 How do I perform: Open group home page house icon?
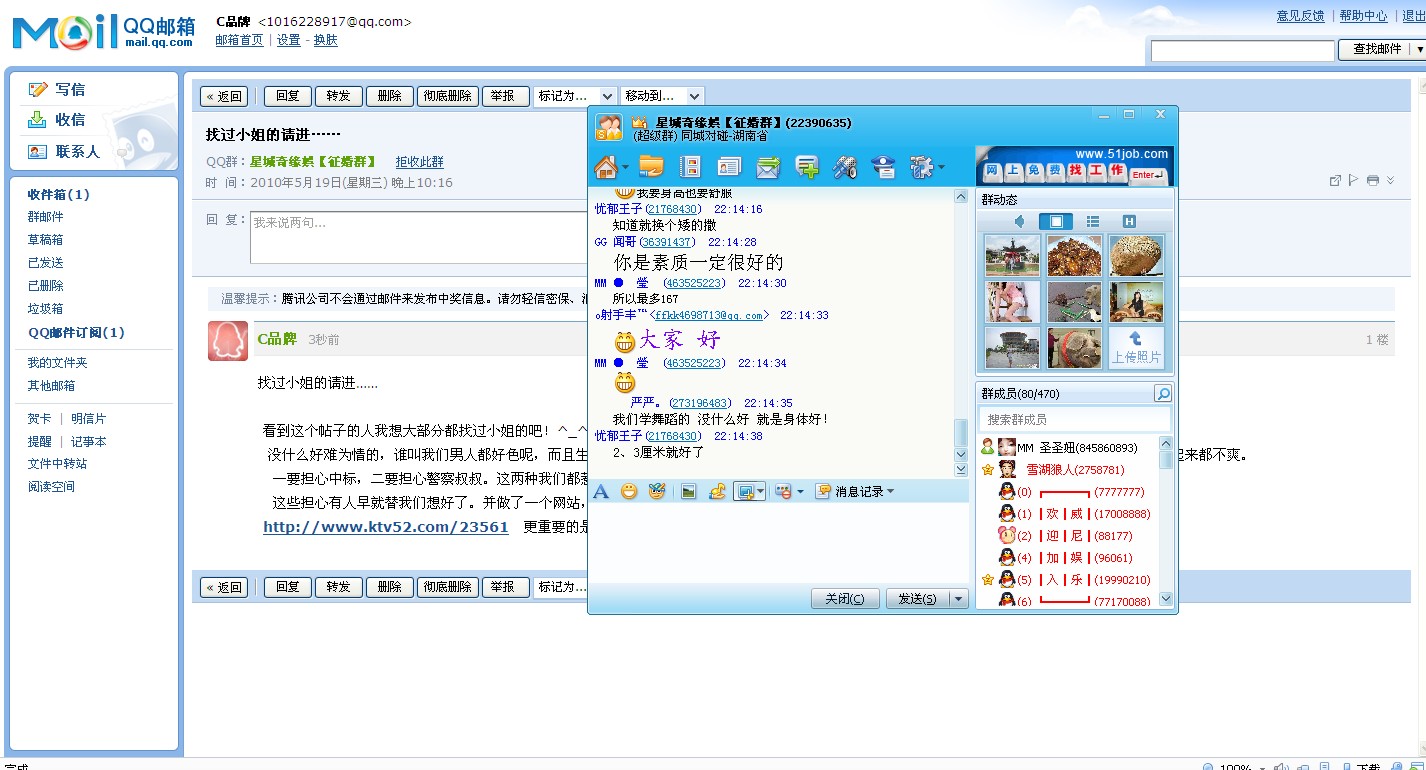click(605, 166)
